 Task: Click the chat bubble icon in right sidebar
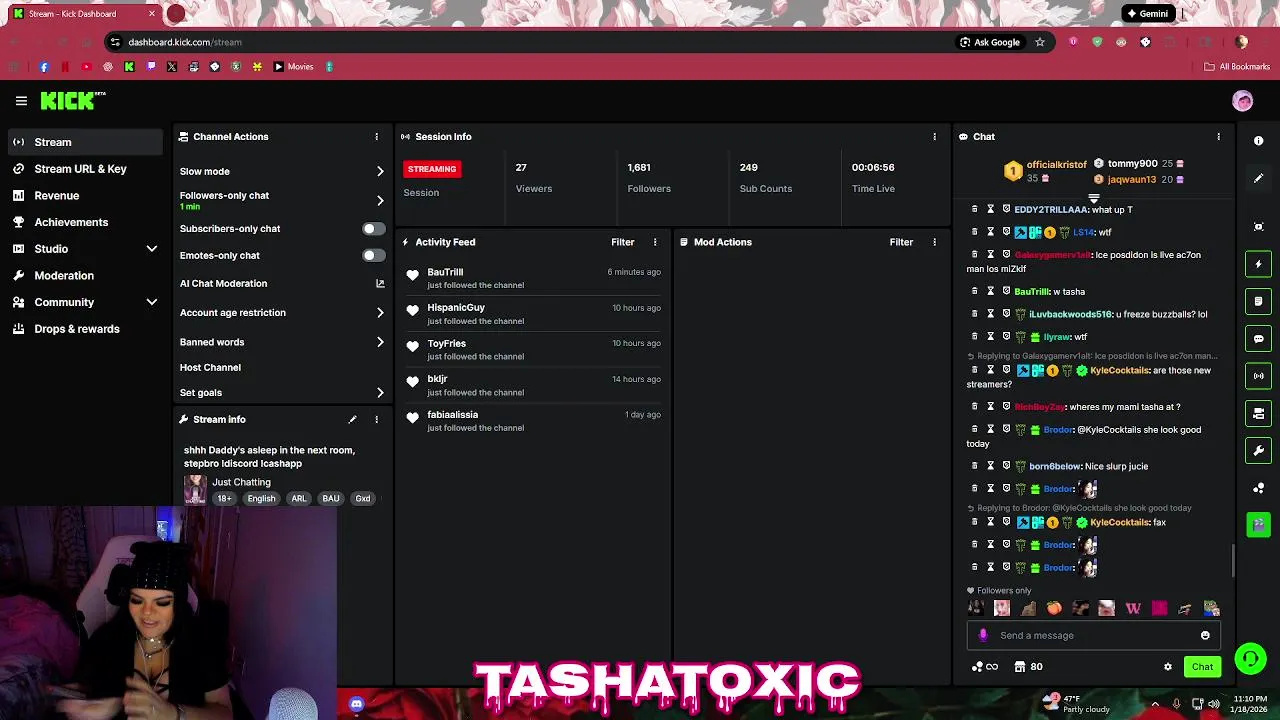click(1258, 339)
